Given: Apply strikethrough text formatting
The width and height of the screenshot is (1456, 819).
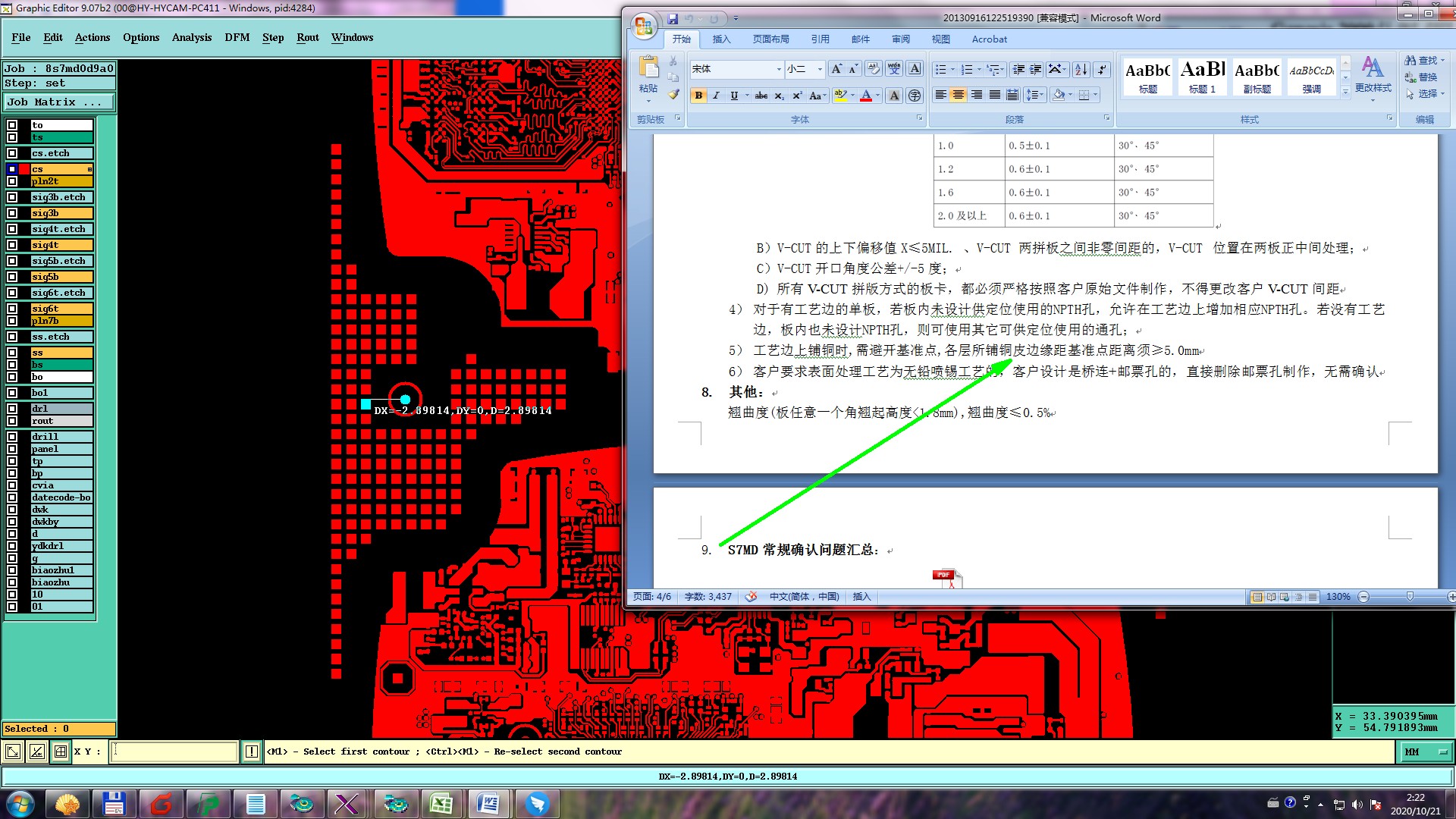Looking at the screenshot, I should [761, 96].
